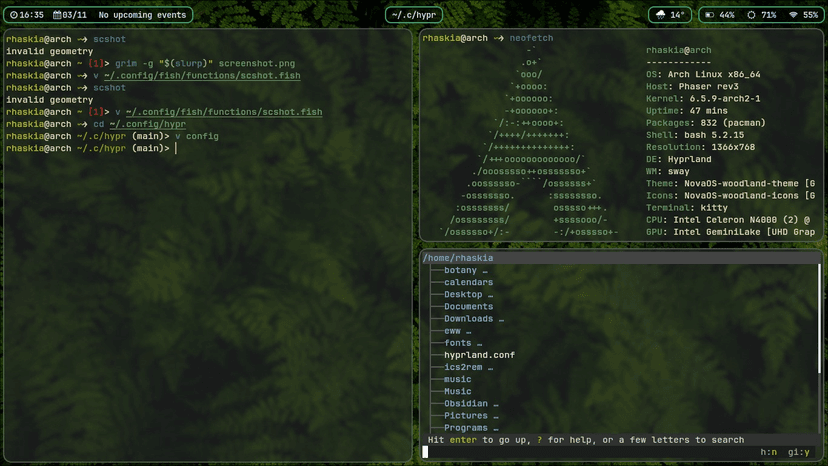Click the battery icon showing 44%
Image resolution: width=828 pixels, height=466 pixels.
[x=710, y=15]
